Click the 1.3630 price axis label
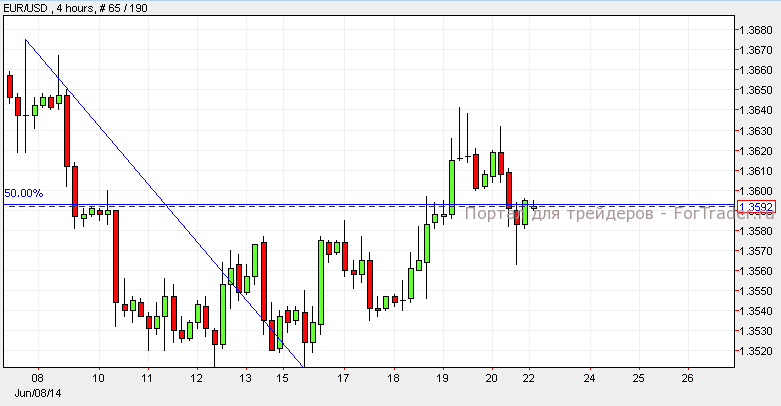The width and height of the screenshot is (781, 406). [756, 131]
